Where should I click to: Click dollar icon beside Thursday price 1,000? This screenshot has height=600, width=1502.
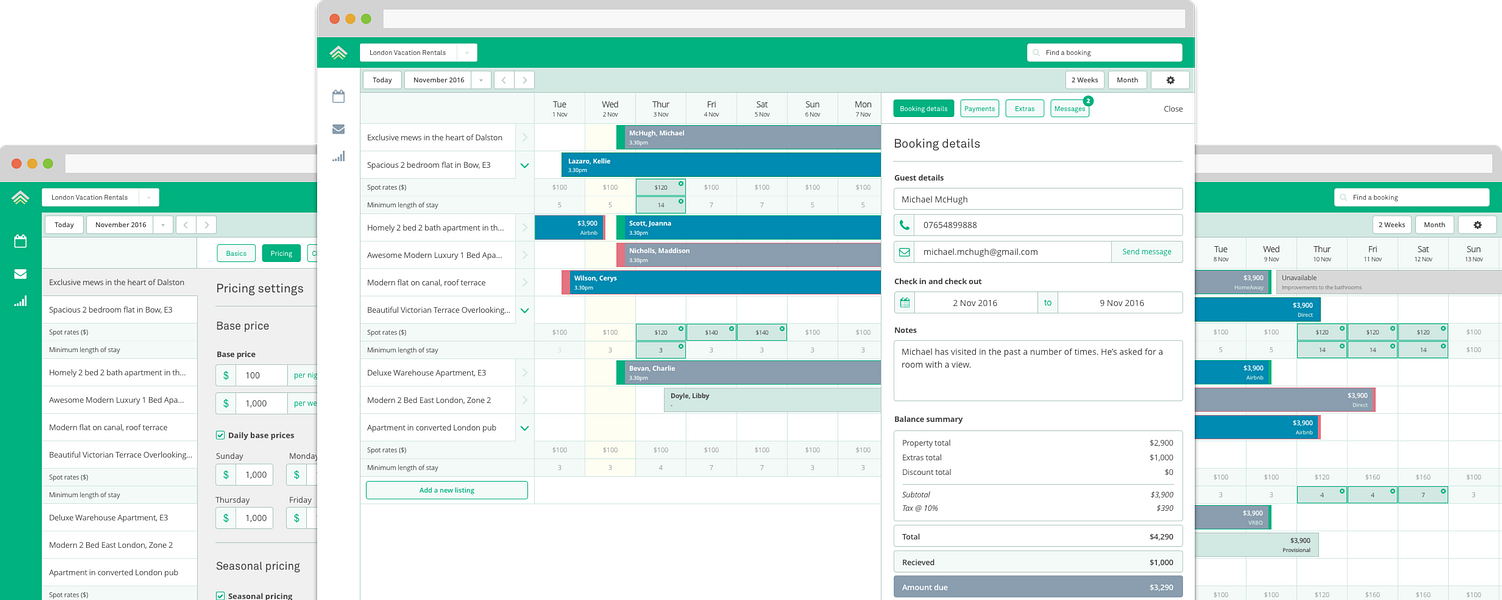tap(226, 518)
